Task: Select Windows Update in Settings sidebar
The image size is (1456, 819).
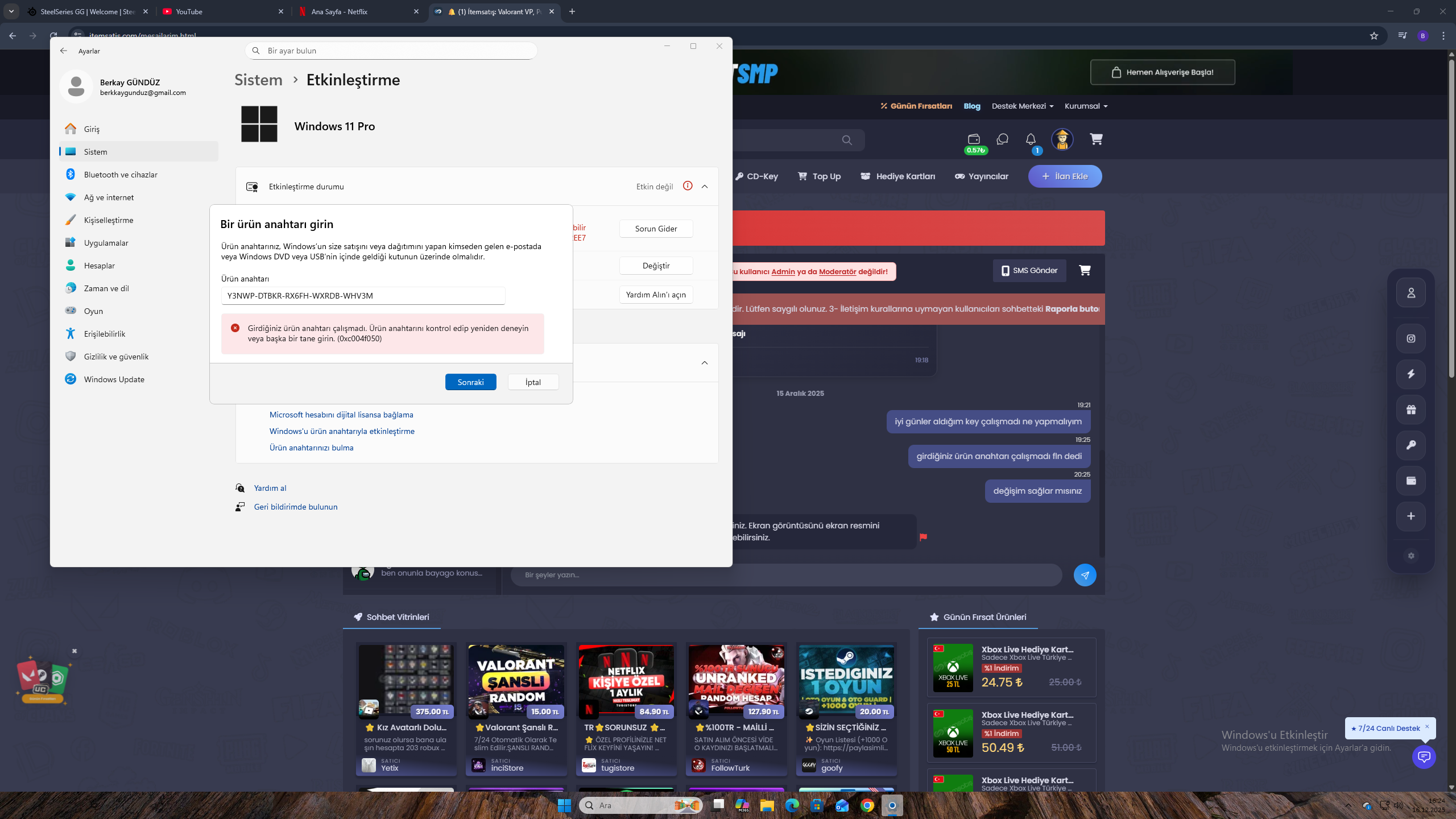Action: (x=139, y=379)
